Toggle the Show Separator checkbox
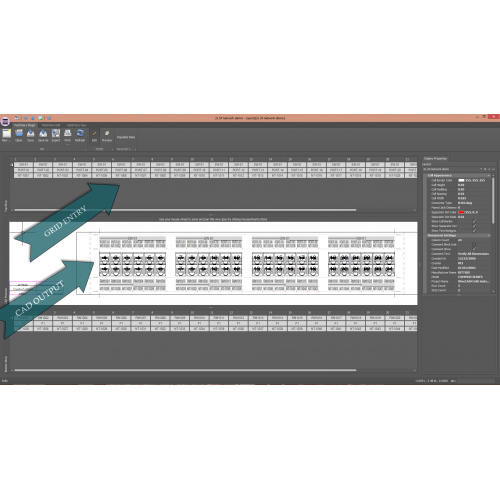500x500 pixels. (x=474, y=226)
